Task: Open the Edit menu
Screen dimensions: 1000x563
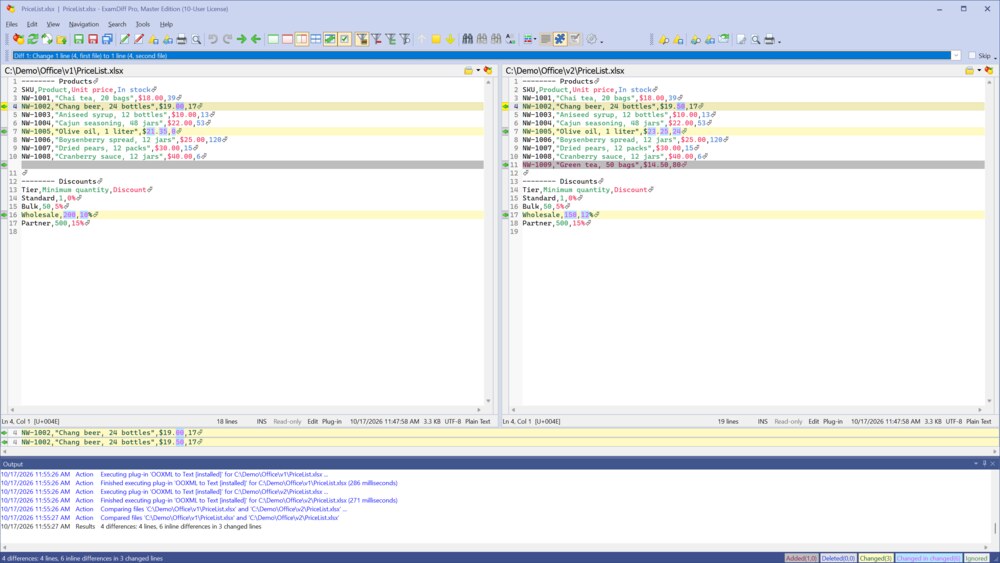Action: [32, 24]
